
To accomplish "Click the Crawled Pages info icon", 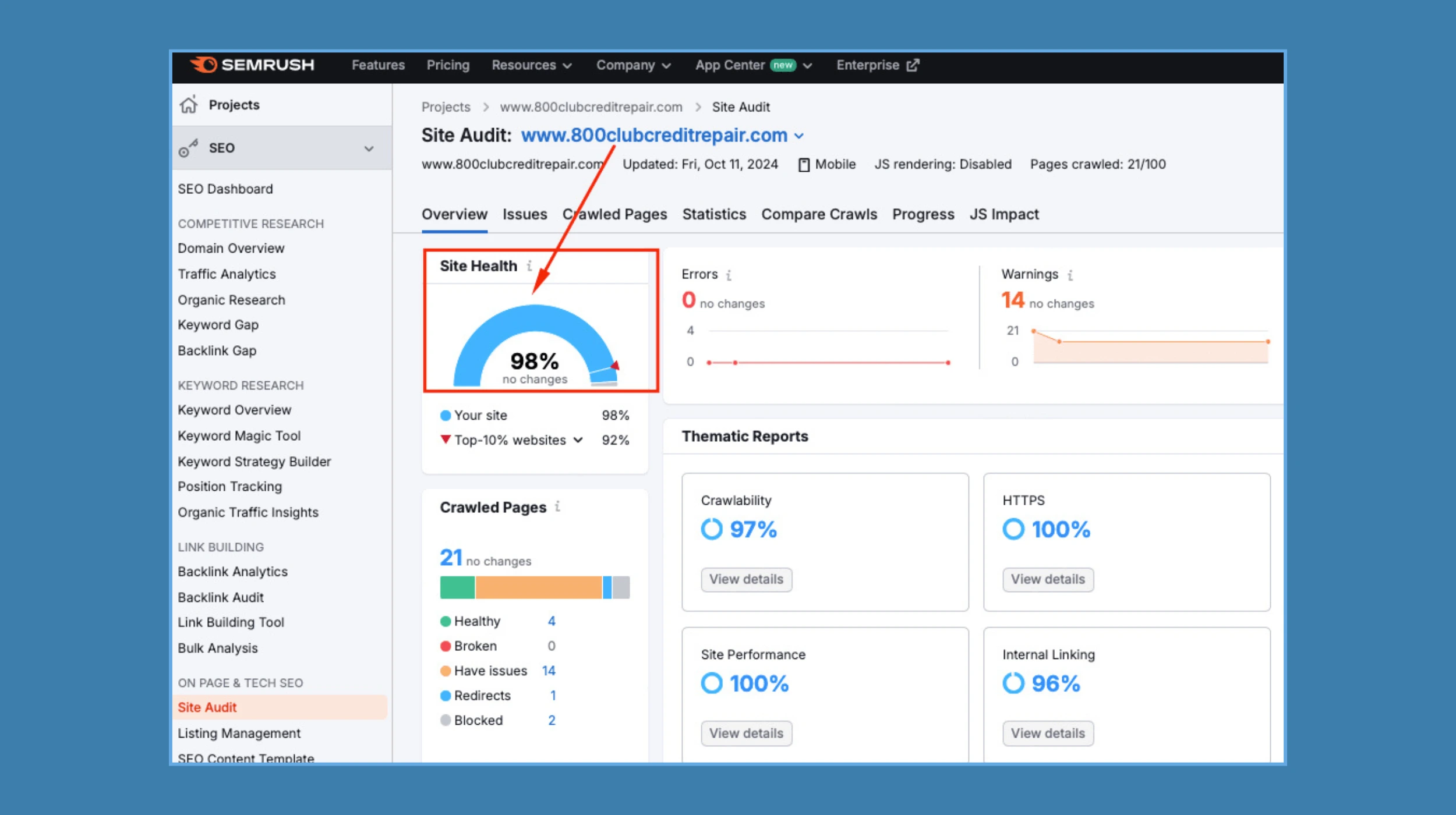I will pyautogui.click(x=557, y=506).
